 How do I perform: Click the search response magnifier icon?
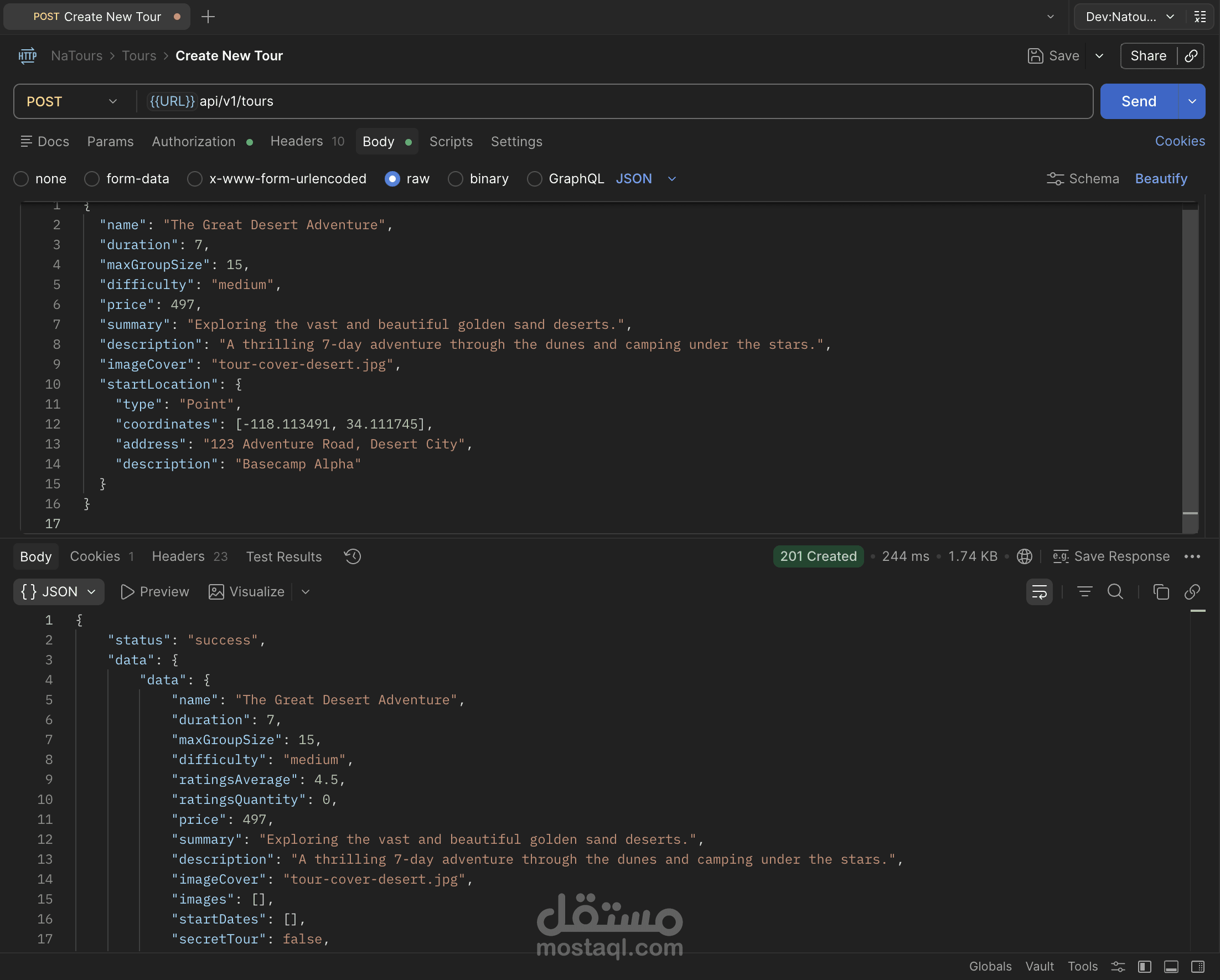(x=1115, y=592)
